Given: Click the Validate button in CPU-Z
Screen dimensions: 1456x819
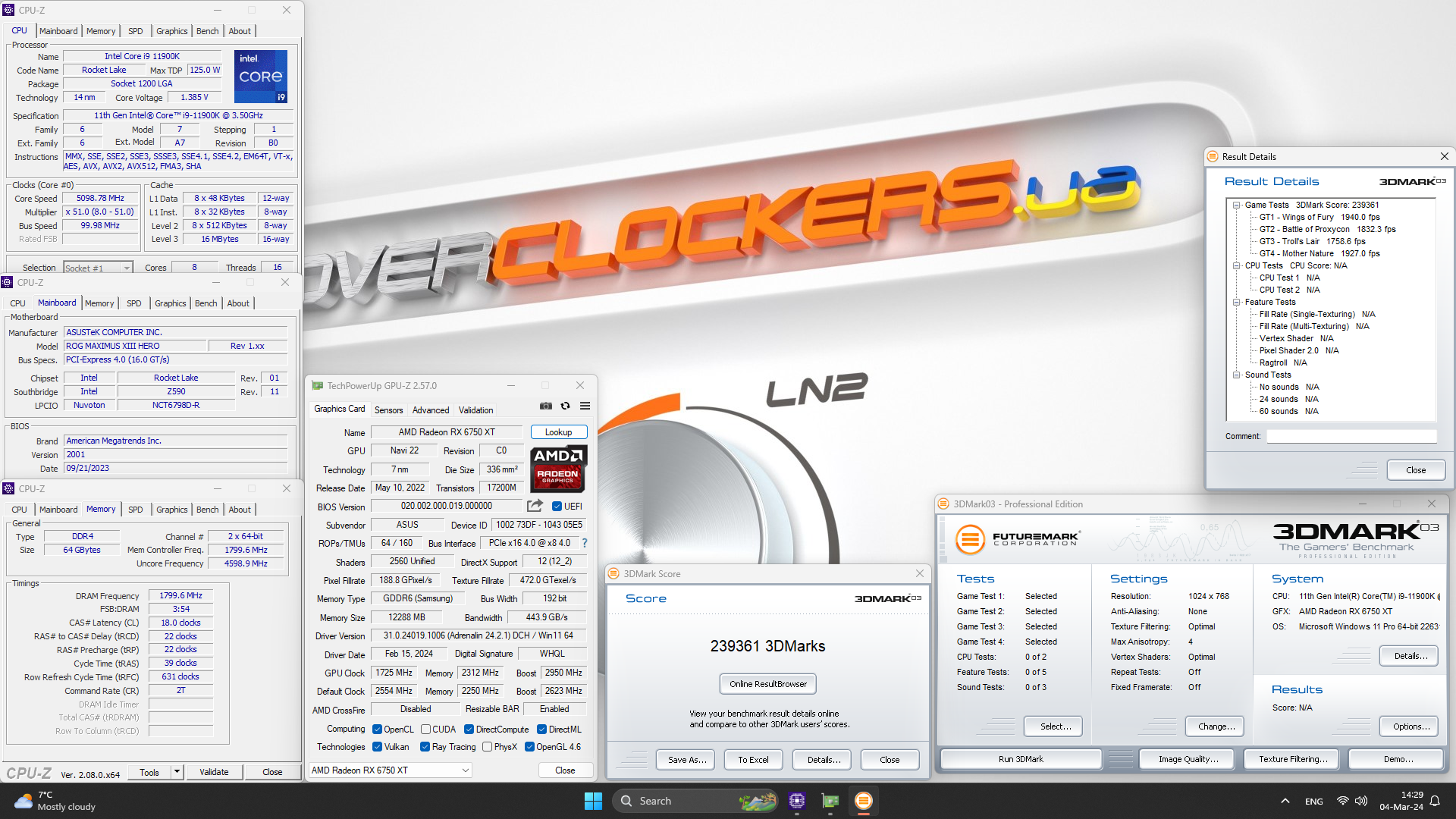Looking at the screenshot, I should pos(214,772).
